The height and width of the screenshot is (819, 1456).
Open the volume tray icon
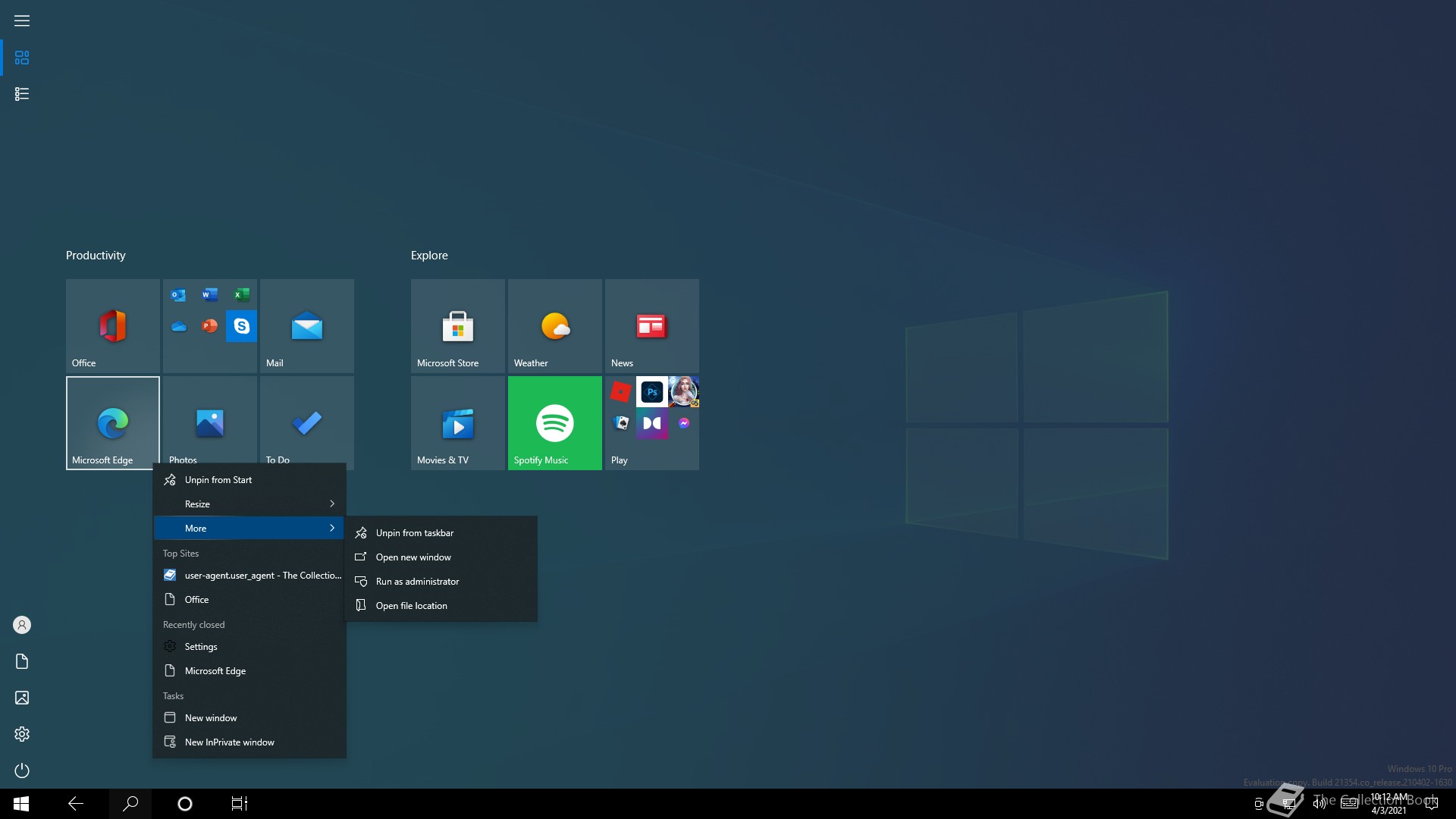(1319, 804)
